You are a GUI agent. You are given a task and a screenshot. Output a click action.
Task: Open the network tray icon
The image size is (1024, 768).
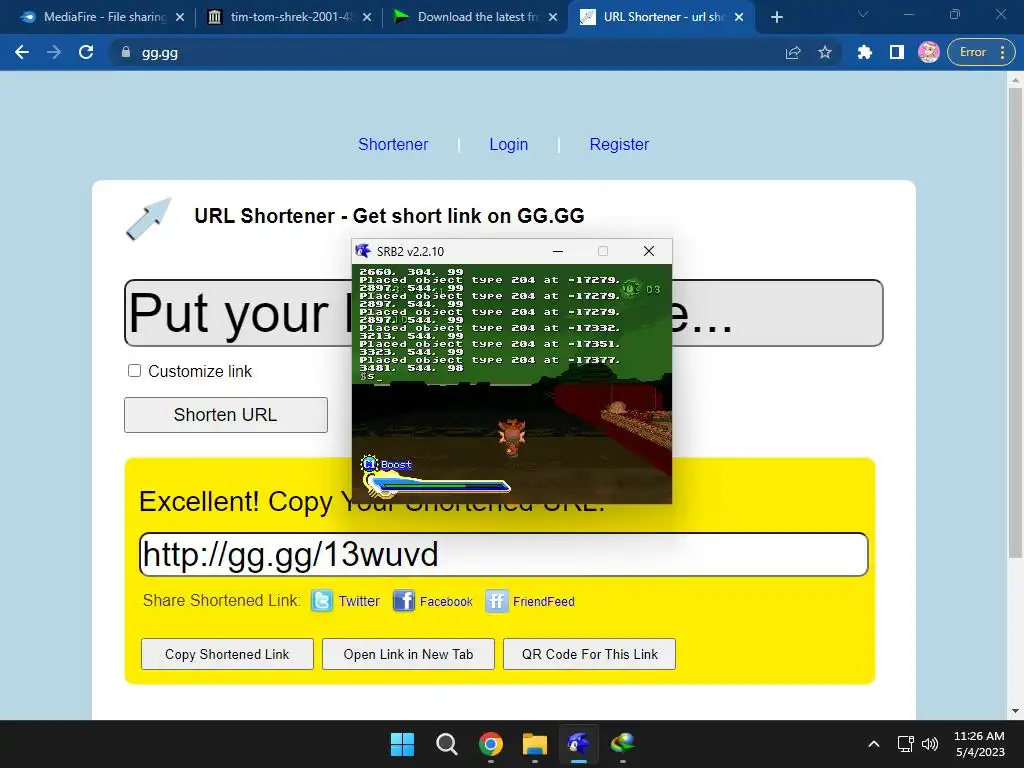[x=905, y=744]
